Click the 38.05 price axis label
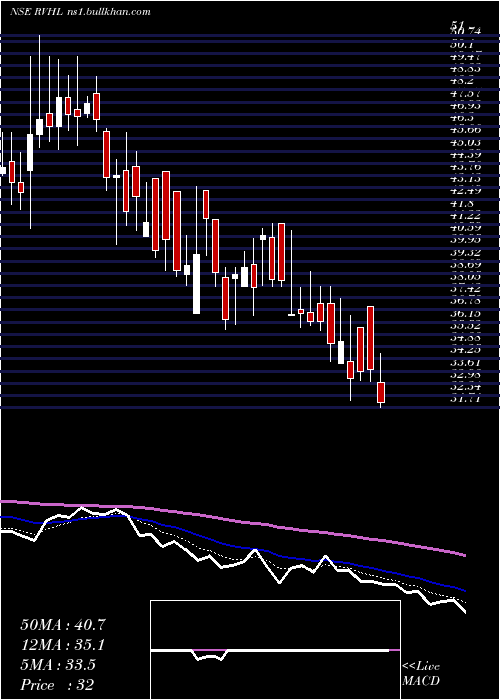The image size is (500, 700). click(x=466, y=277)
